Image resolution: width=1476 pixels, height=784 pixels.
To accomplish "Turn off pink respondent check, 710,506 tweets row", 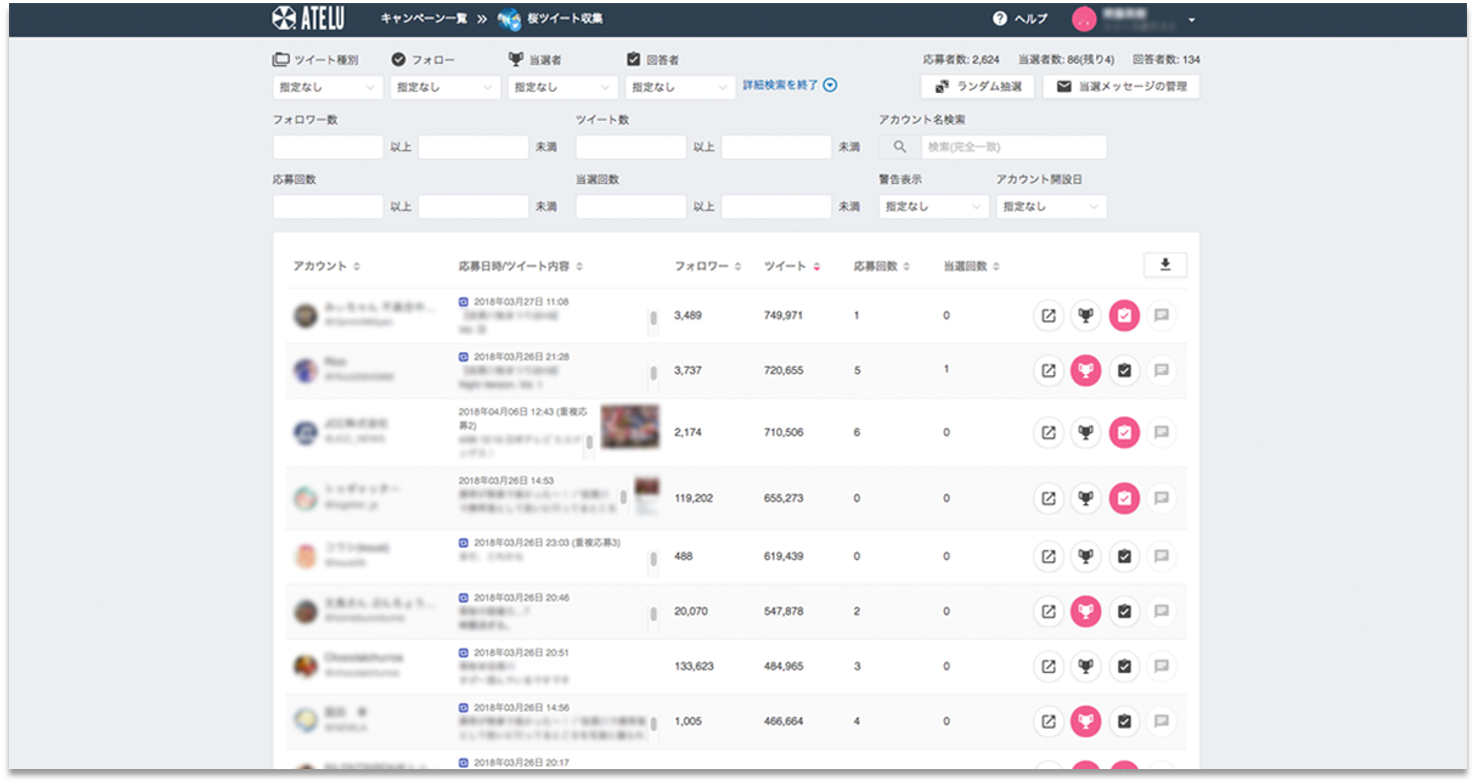I will click(x=1124, y=433).
